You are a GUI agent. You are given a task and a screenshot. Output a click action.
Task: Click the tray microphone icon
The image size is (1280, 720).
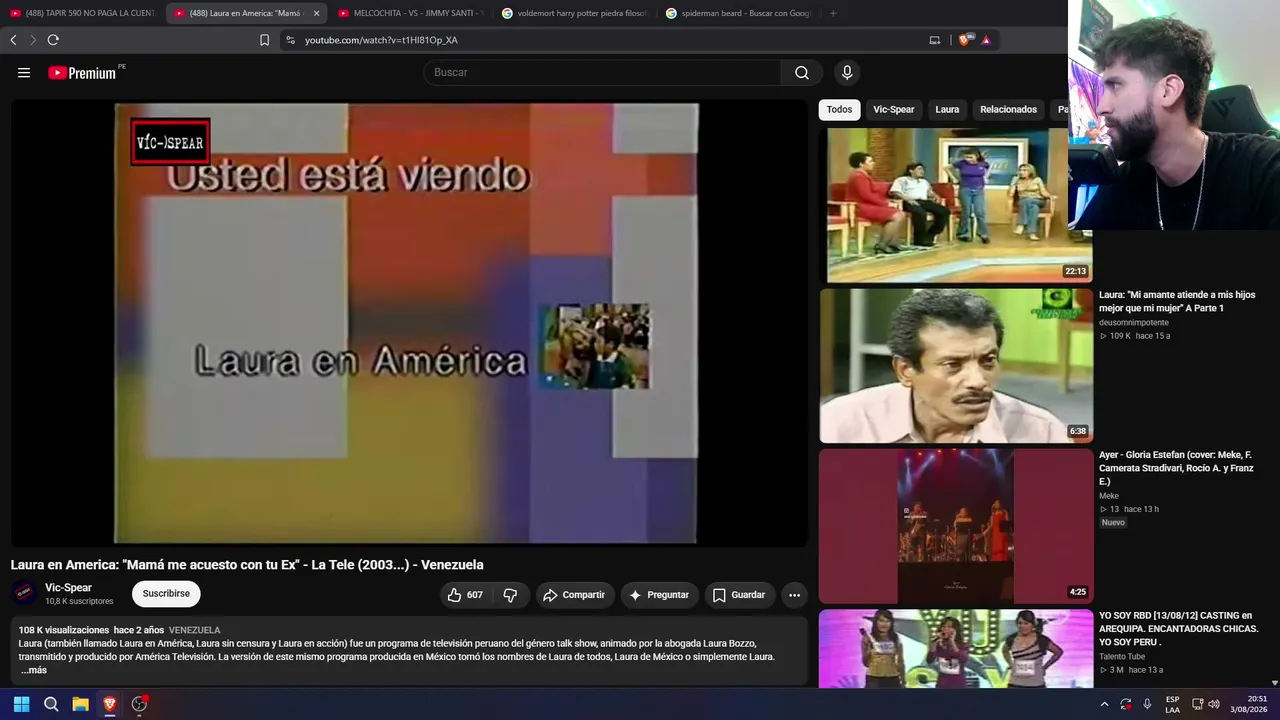pyautogui.click(x=1147, y=704)
